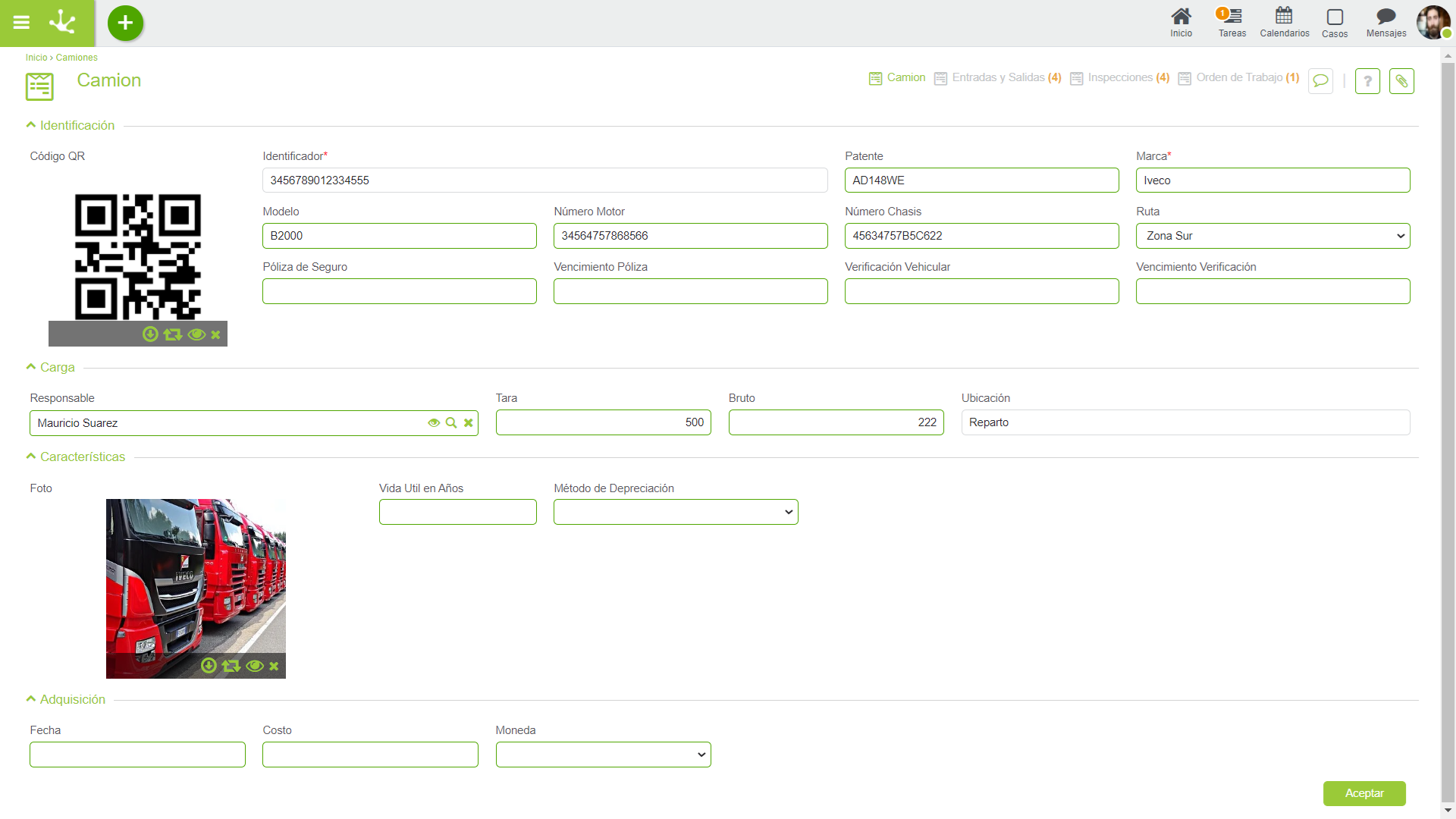
Task: Focus the Fecha acquisition field
Action: pyautogui.click(x=137, y=755)
